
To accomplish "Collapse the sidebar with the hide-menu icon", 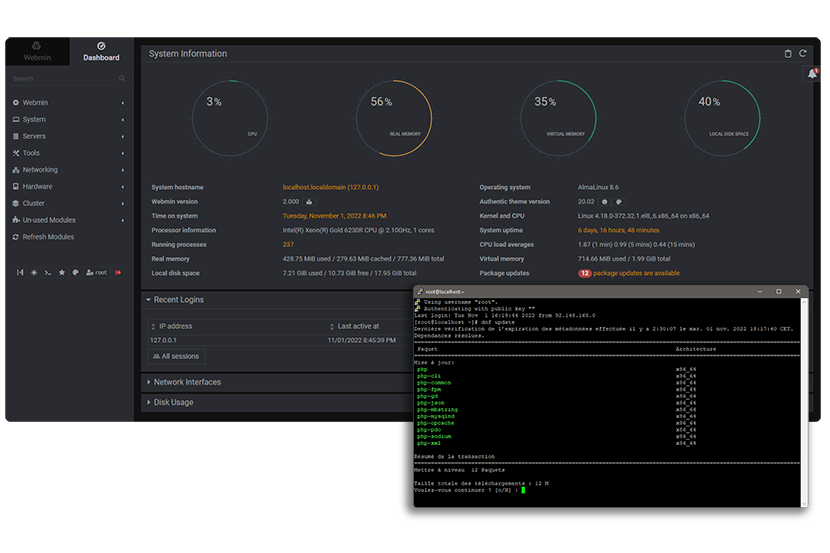I will [x=20, y=273].
